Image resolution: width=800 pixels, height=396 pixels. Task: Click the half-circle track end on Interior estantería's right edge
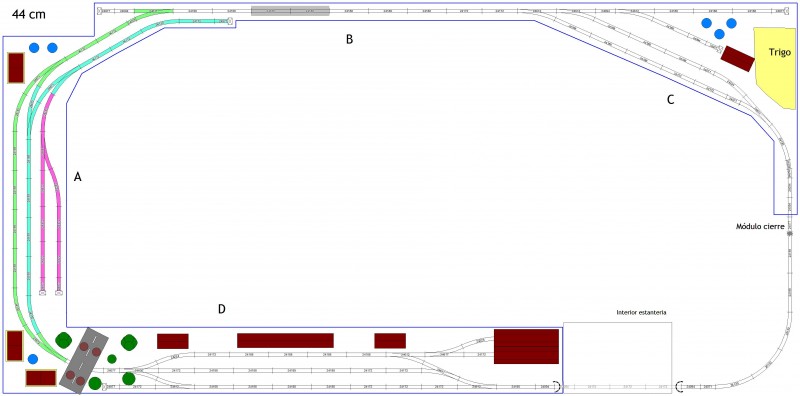[679, 386]
